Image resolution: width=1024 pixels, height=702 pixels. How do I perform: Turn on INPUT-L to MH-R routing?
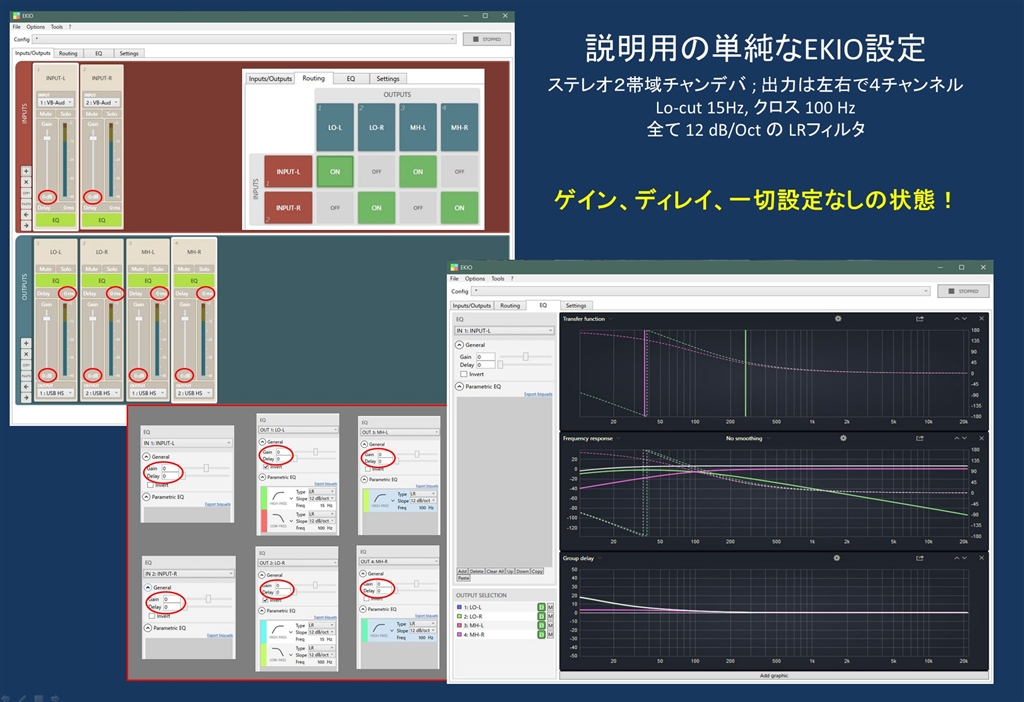point(459,172)
